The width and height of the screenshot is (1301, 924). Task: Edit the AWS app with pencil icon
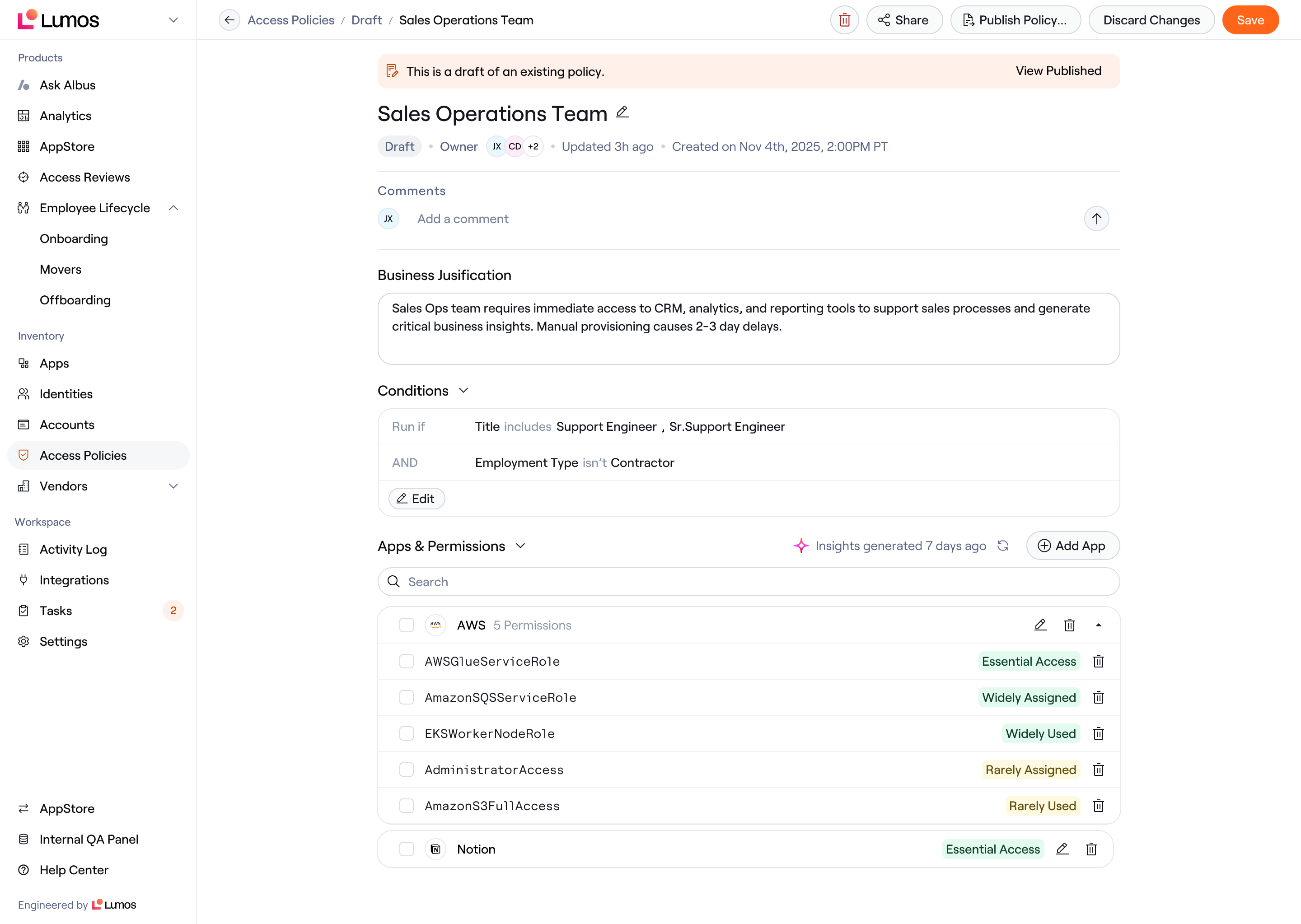(x=1040, y=625)
